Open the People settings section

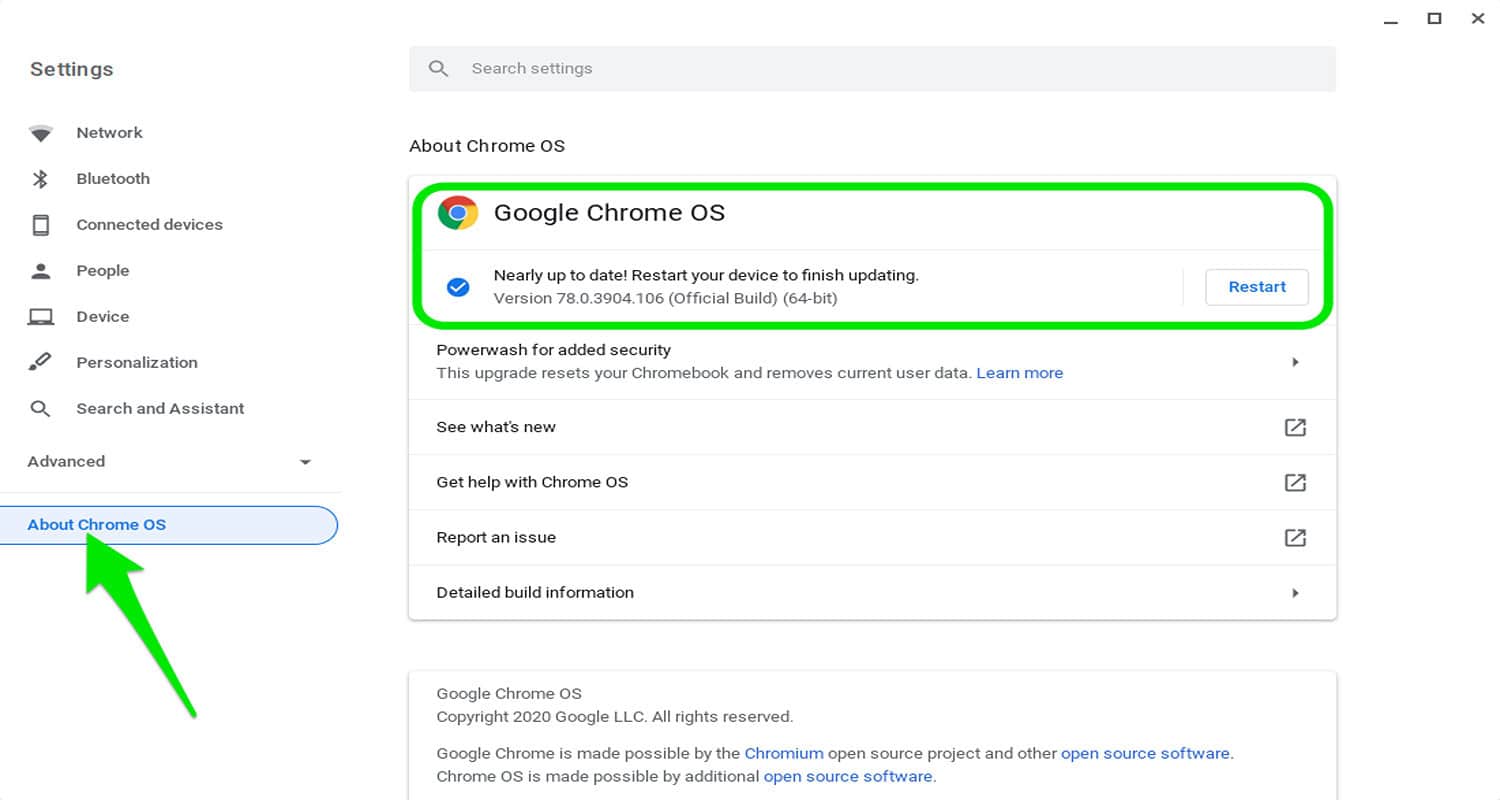pos(103,271)
